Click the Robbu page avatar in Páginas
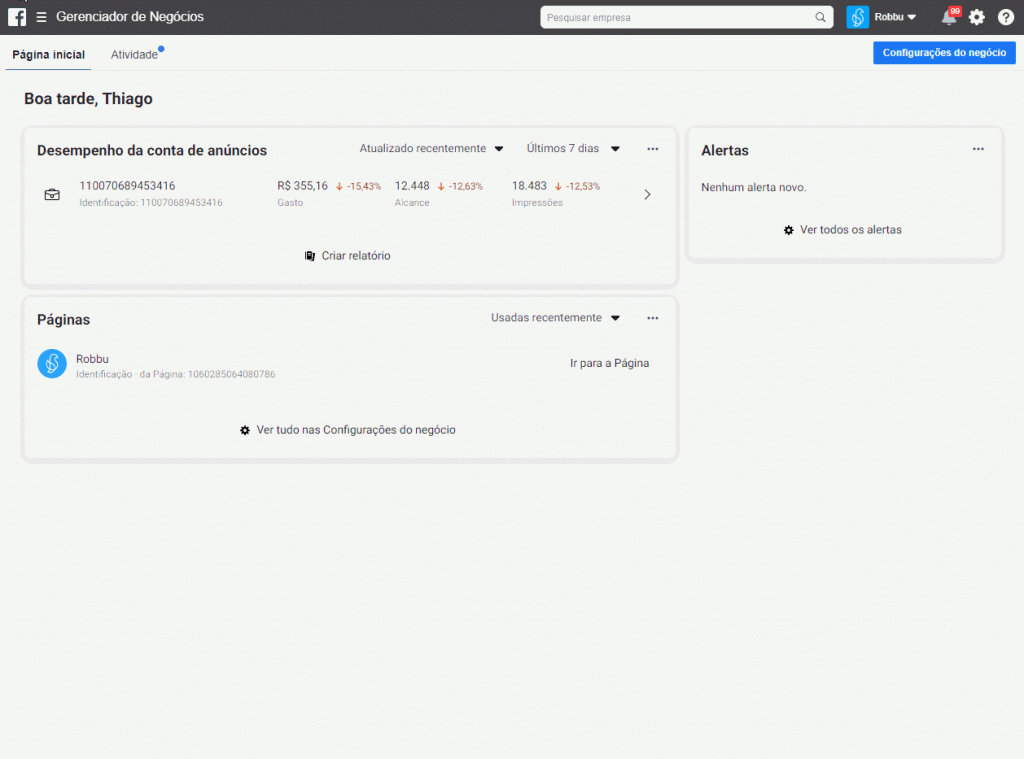The image size is (1024, 759). point(52,364)
